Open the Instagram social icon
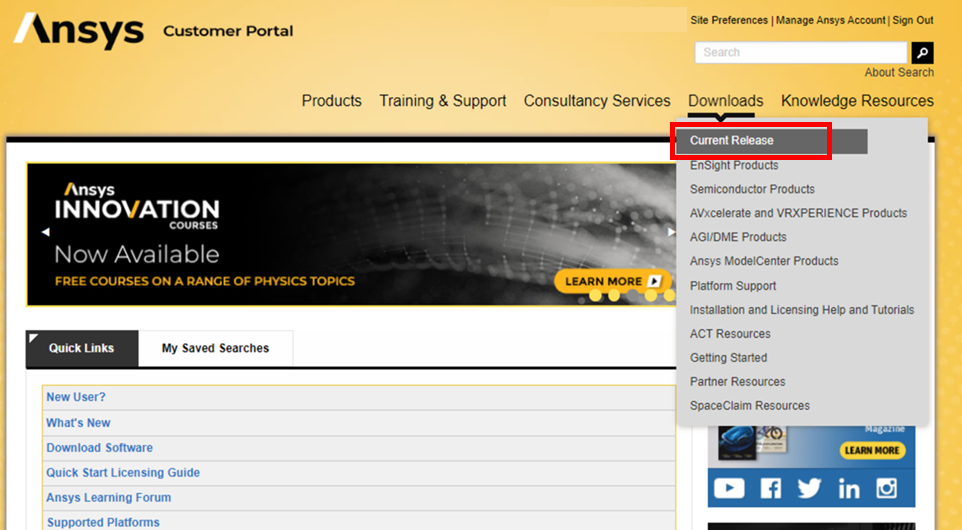 pos(887,488)
